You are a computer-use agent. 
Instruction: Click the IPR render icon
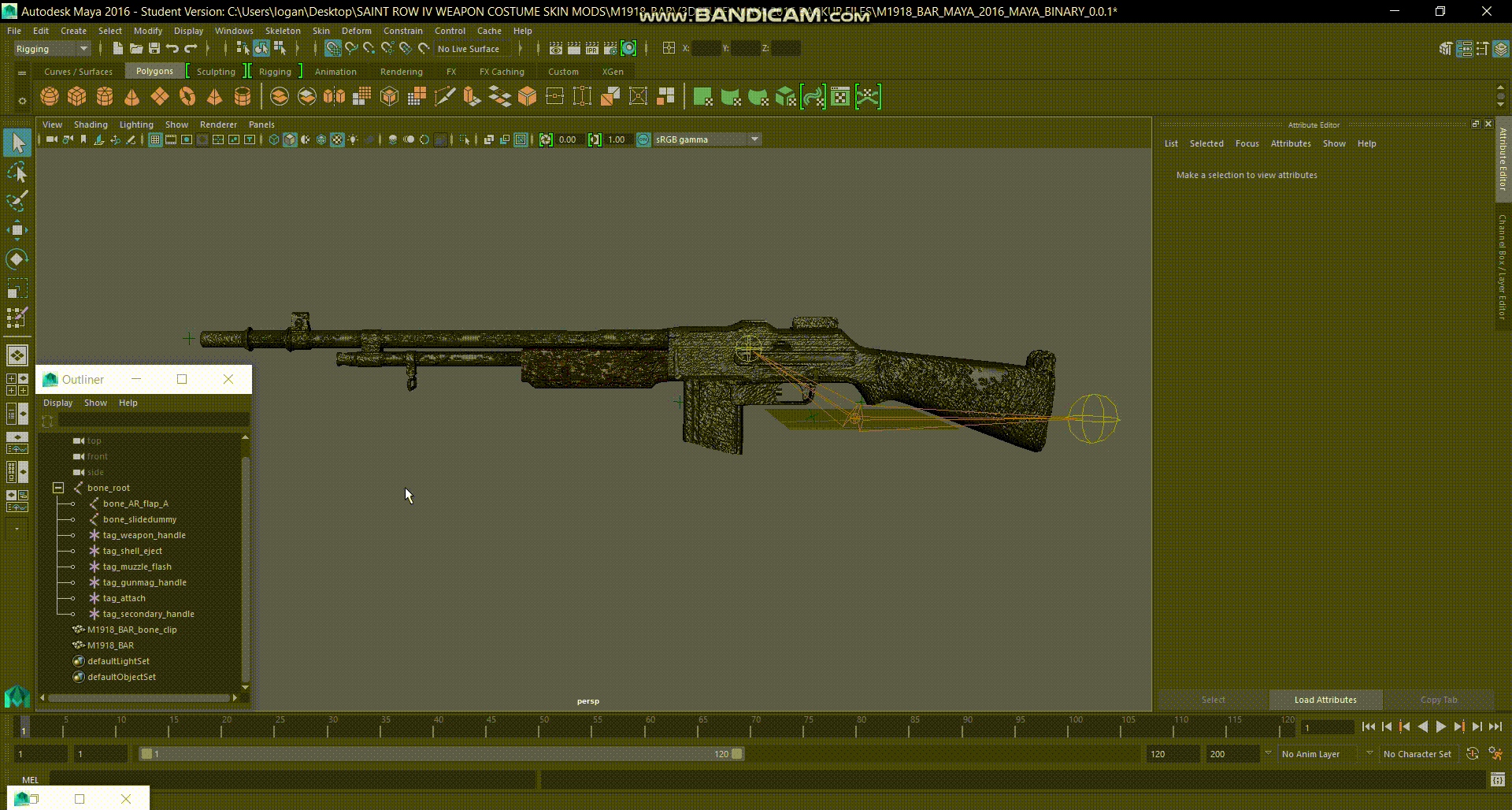point(592,49)
